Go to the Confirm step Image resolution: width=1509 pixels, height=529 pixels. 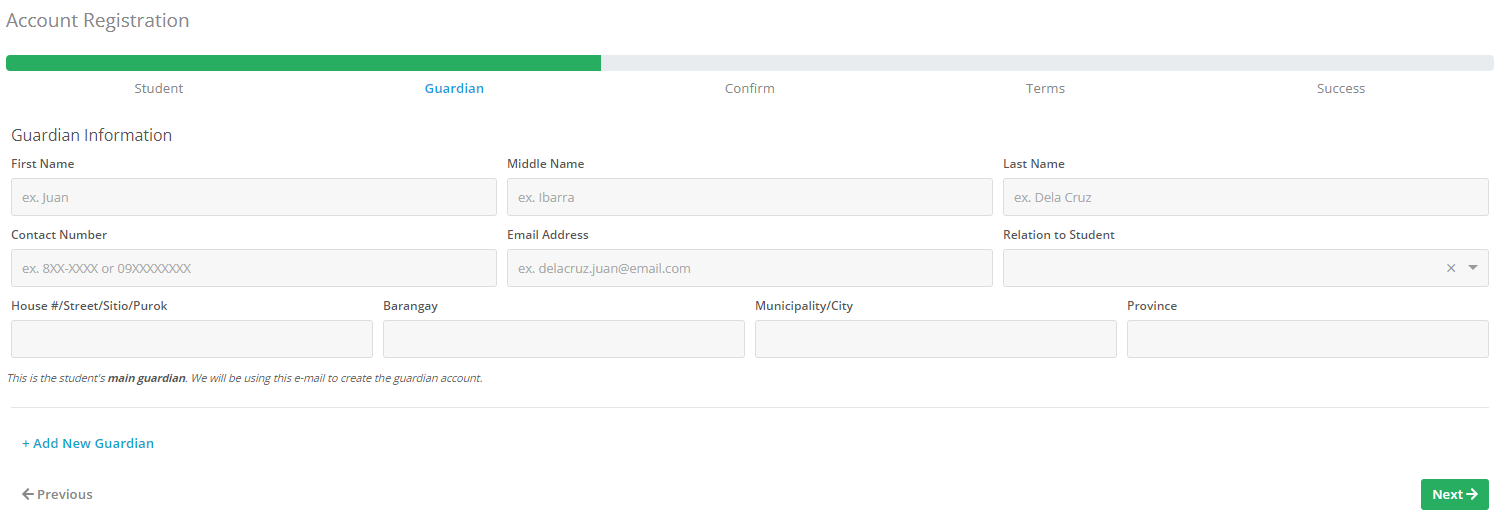tap(749, 88)
